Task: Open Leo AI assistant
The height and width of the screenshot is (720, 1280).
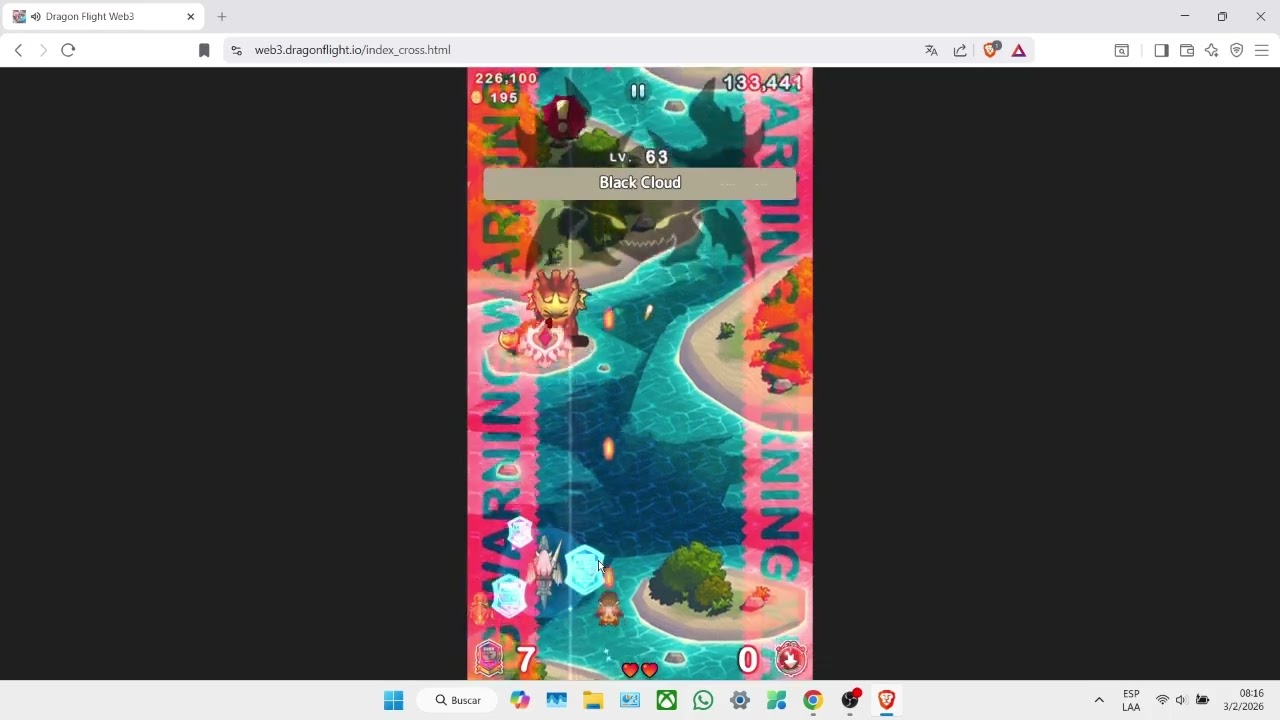Action: 1212,50
